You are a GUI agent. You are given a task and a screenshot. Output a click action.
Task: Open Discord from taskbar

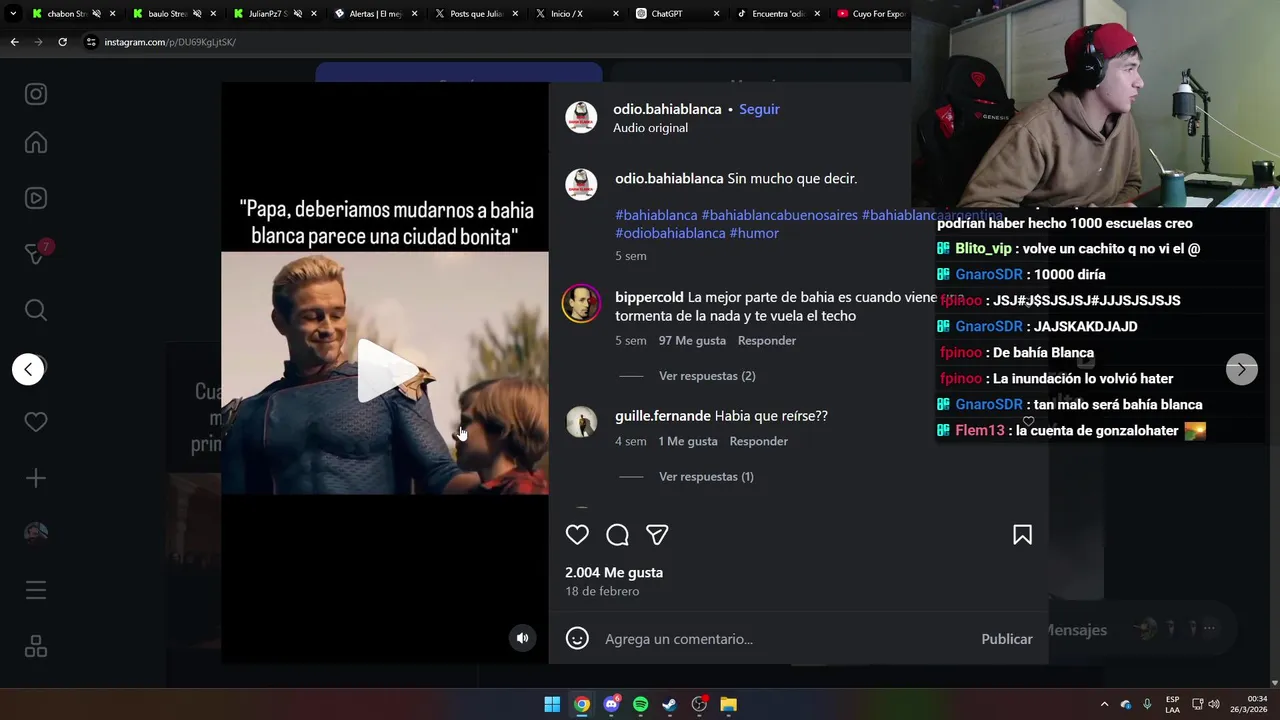pyautogui.click(x=611, y=704)
